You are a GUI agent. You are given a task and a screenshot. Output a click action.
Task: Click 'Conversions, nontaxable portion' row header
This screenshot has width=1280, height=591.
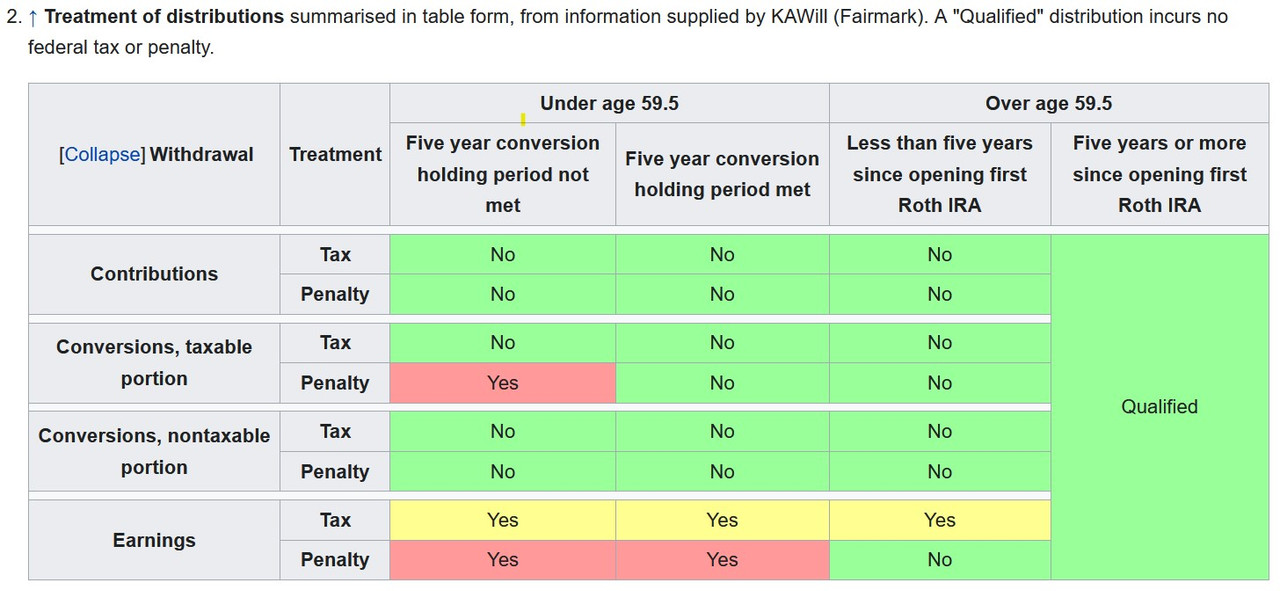pos(154,452)
